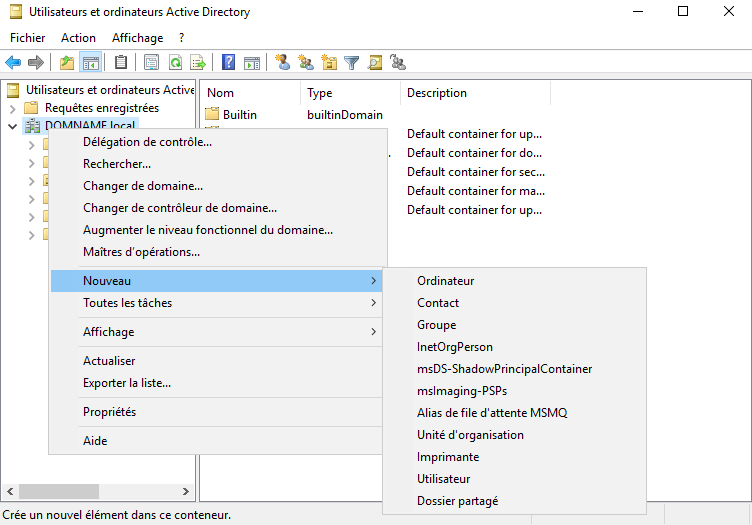Screen dimensions: 752x525
Task: Open the Affichage menu in the menu bar
Action: (137, 38)
